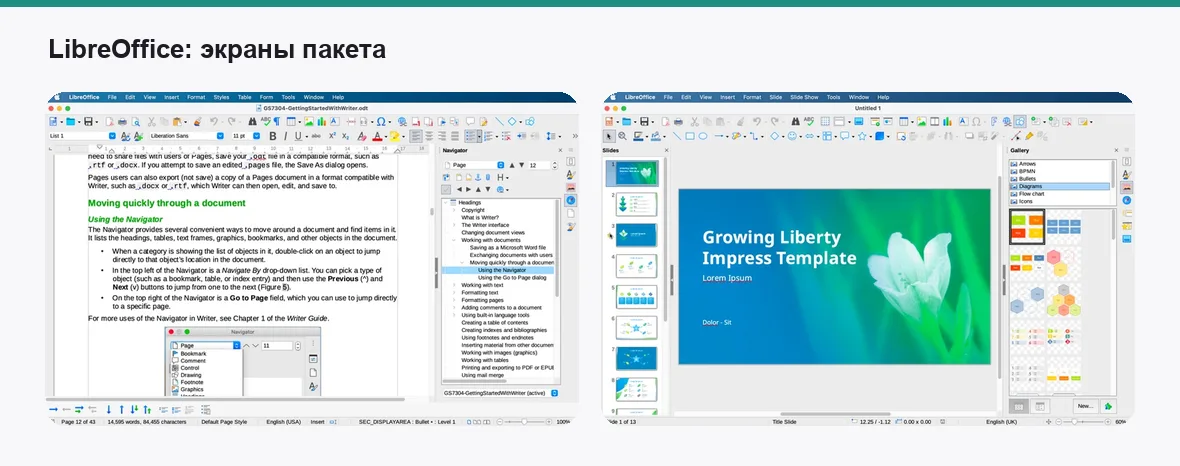Toggle Align Left in Writer formatting bar
This screenshot has height=466, width=1180.
point(416,136)
